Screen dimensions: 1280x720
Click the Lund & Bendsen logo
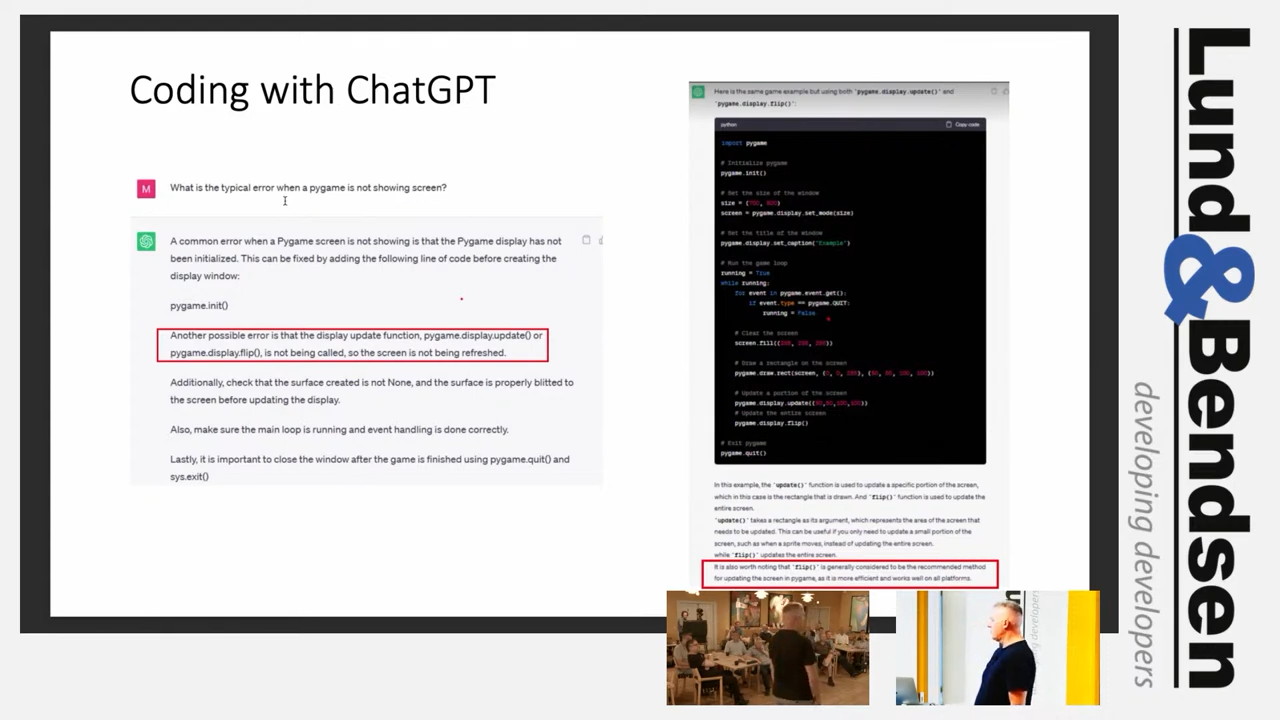(1213, 357)
